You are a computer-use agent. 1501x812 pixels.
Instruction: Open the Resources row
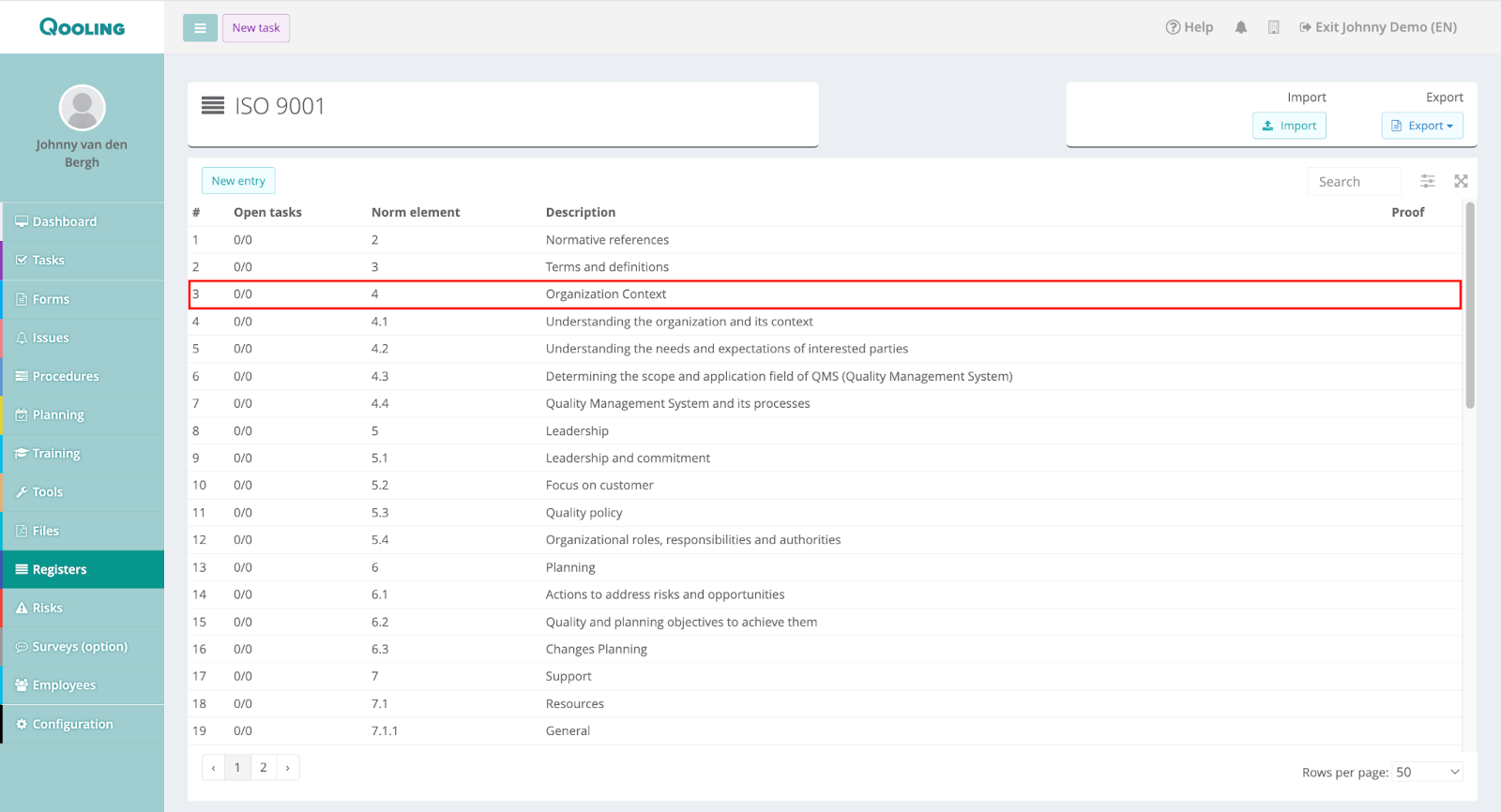coord(825,703)
